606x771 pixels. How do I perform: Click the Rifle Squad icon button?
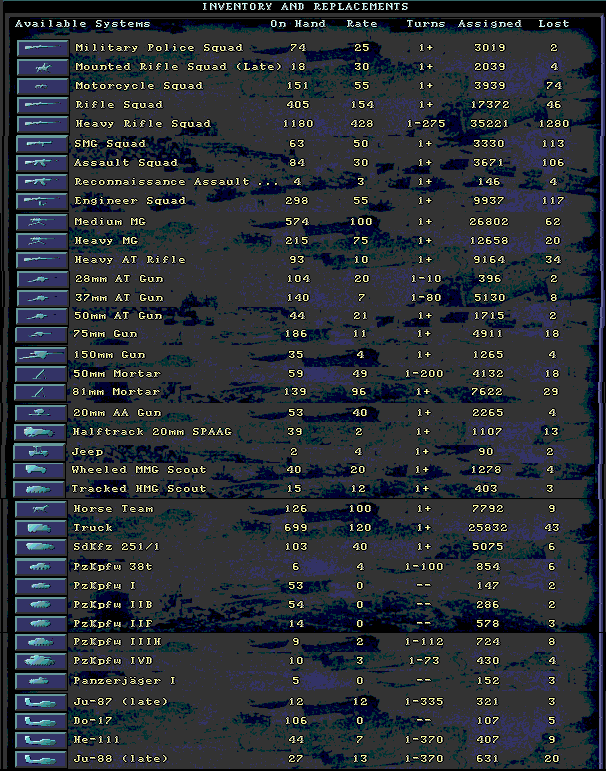43,105
